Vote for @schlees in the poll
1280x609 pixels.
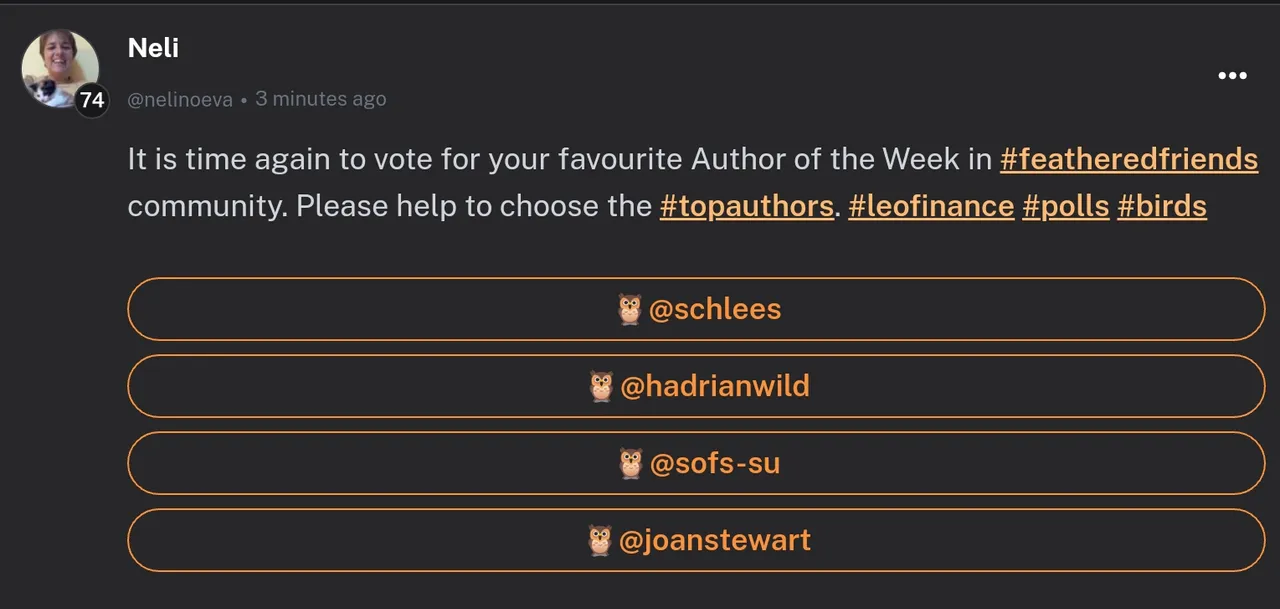[715, 309]
